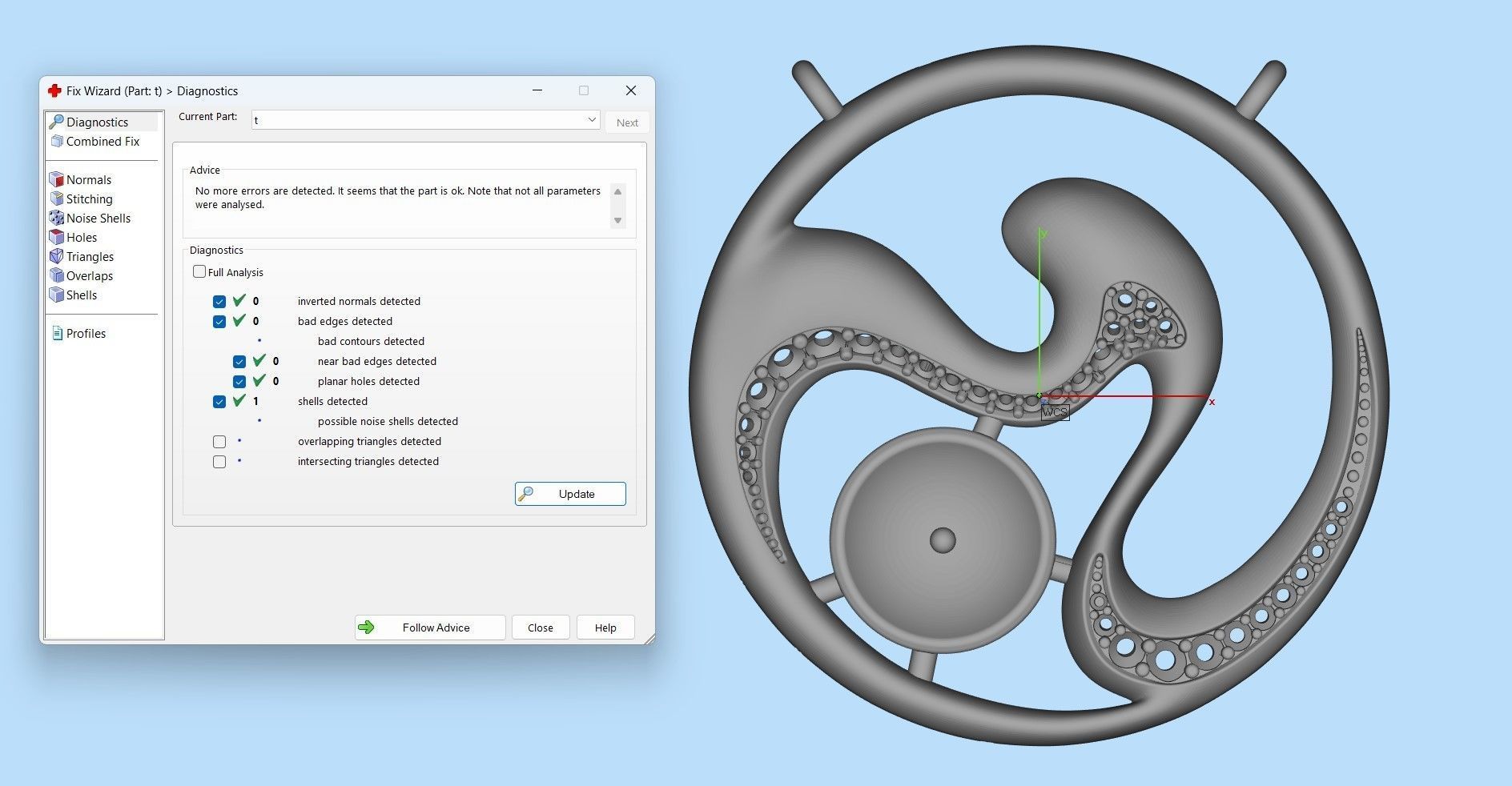Screen dimensions: 1512x786
Task: Click the Advice box scroll down arrow
Action: pyautogui.click(x=617, y=221)
